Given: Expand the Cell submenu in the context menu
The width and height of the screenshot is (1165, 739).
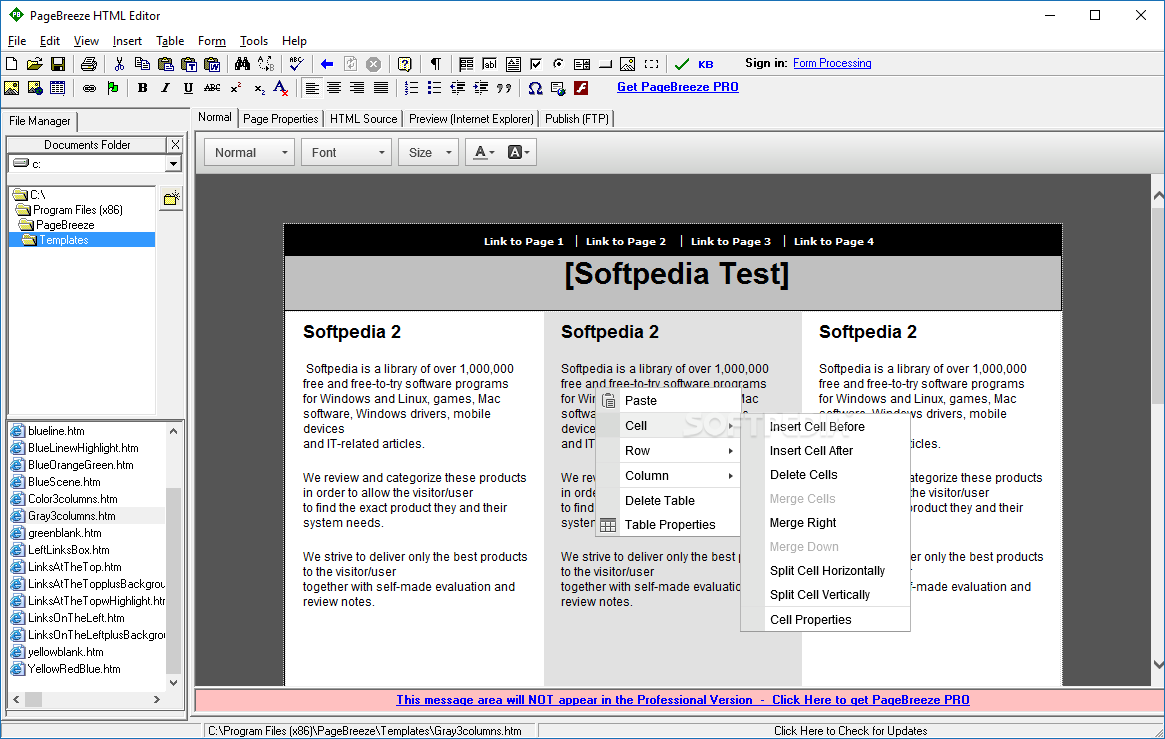Looking at the screenshot, I should (x=679, y=426).
